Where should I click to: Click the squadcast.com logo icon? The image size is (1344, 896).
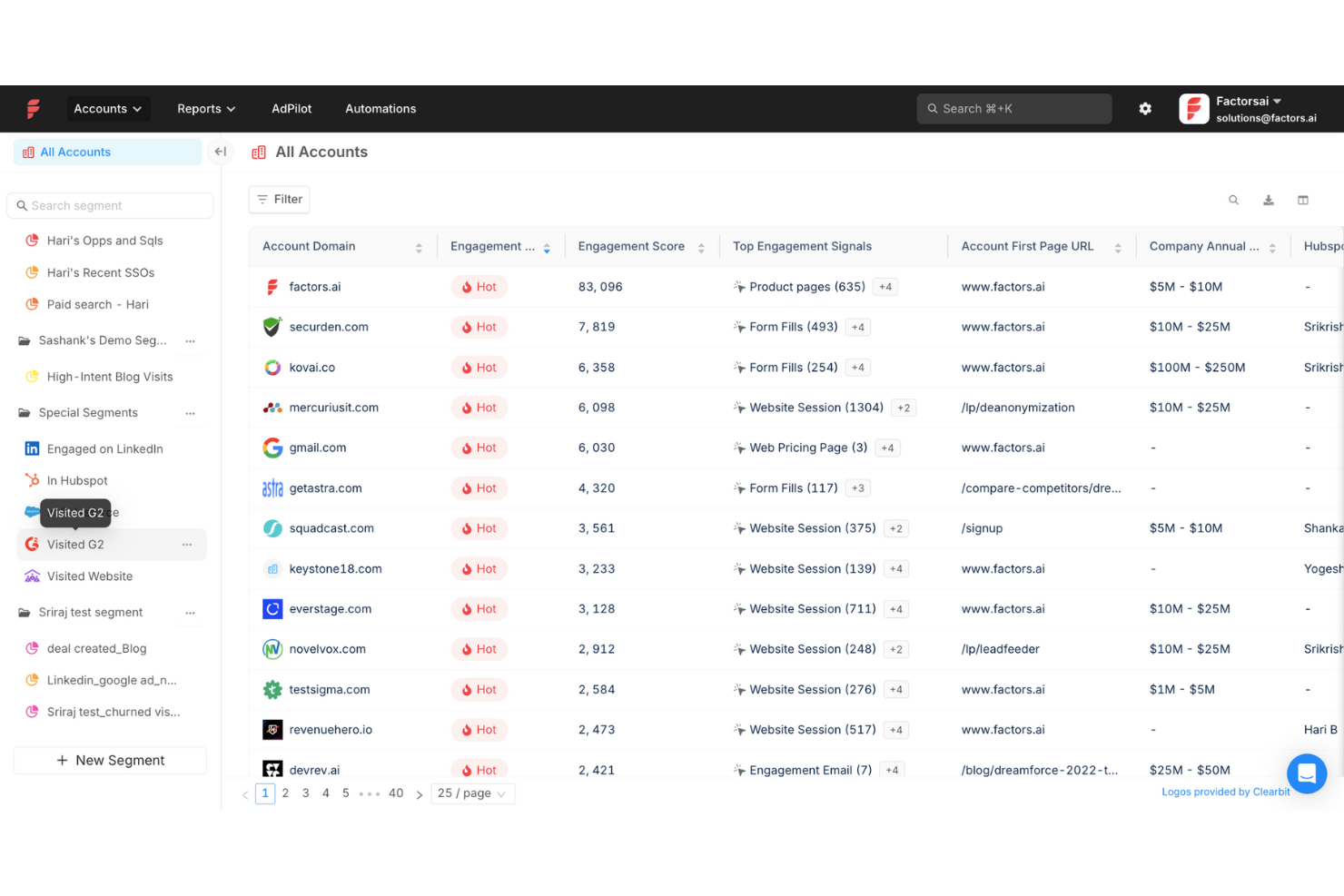click(x=272, y=528)
